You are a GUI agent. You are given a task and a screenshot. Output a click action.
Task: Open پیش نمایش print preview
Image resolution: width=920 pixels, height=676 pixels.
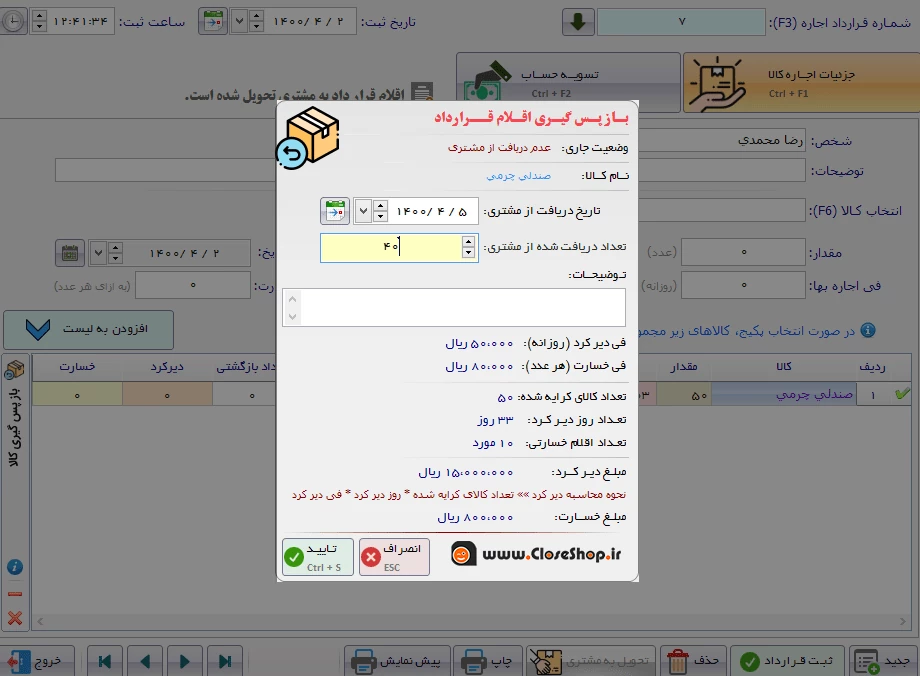click(x=397, y=661)
